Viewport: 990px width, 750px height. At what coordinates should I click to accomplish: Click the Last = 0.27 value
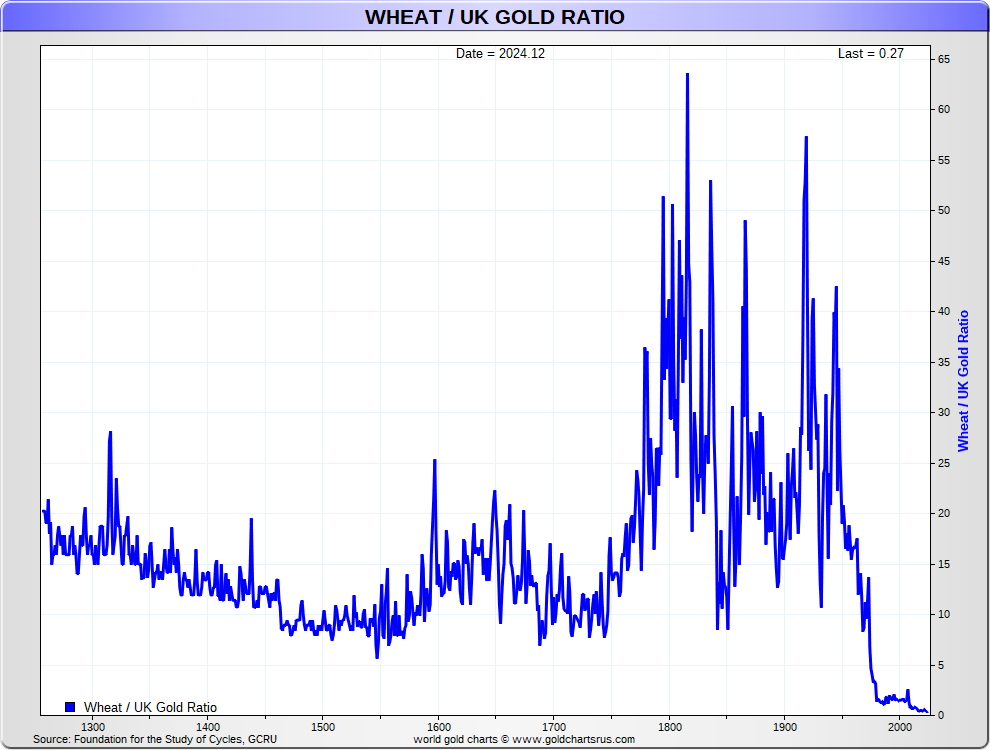(870, 54)
